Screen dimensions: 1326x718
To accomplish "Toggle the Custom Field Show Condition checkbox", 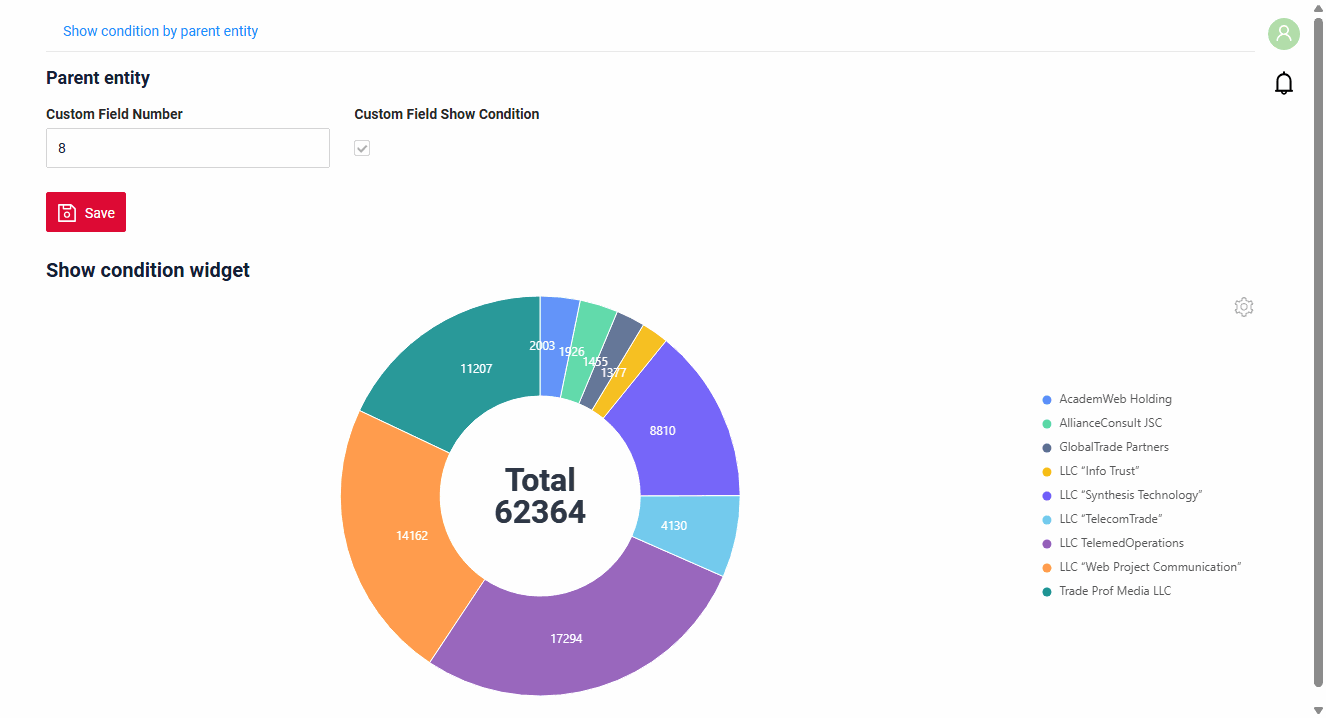I will pos(362,148).
